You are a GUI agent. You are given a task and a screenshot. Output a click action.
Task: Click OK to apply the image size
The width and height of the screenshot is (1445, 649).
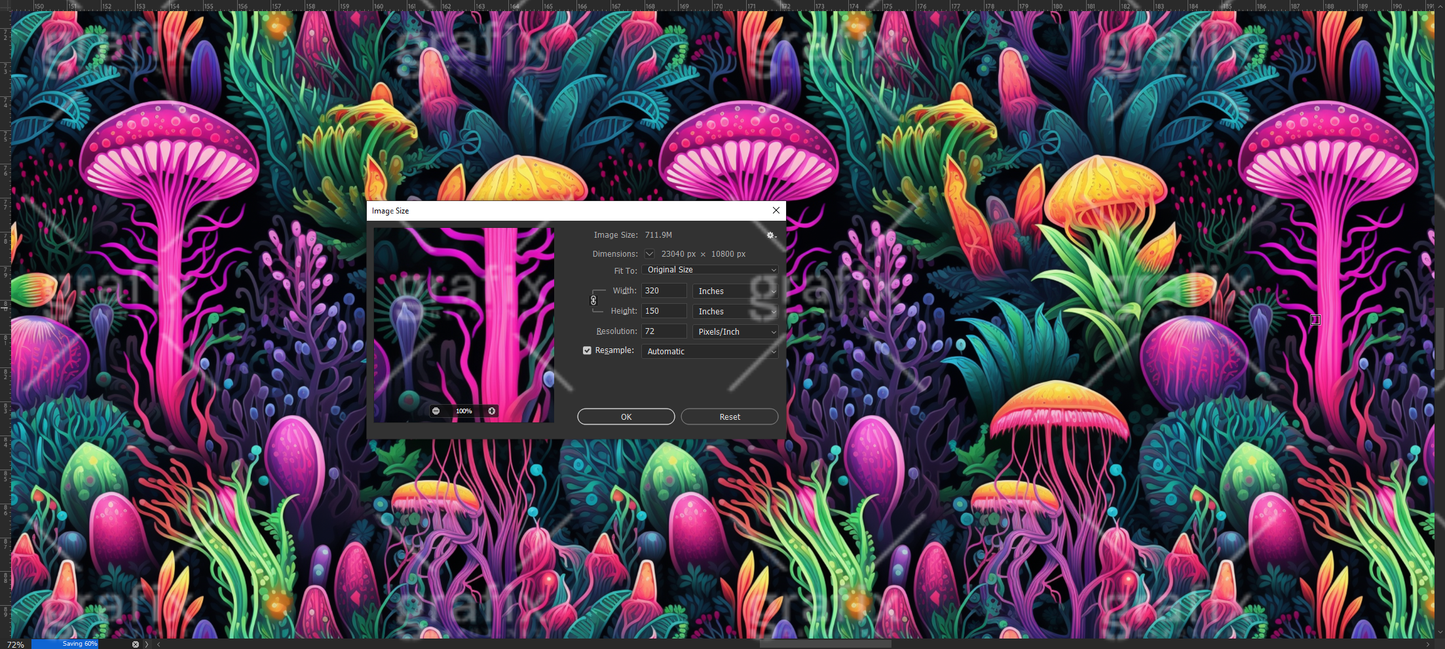point(626,417)
